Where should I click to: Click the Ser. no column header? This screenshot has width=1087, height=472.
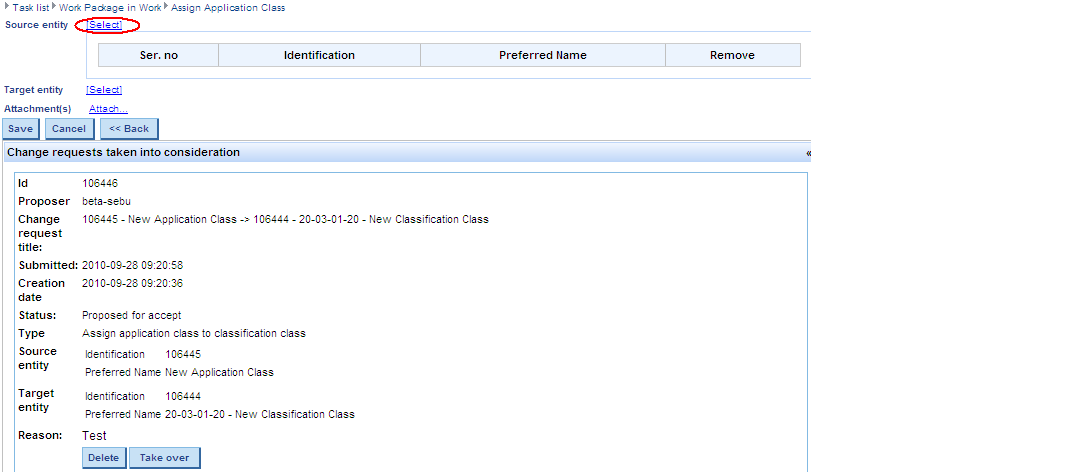(x=158, y=55)
